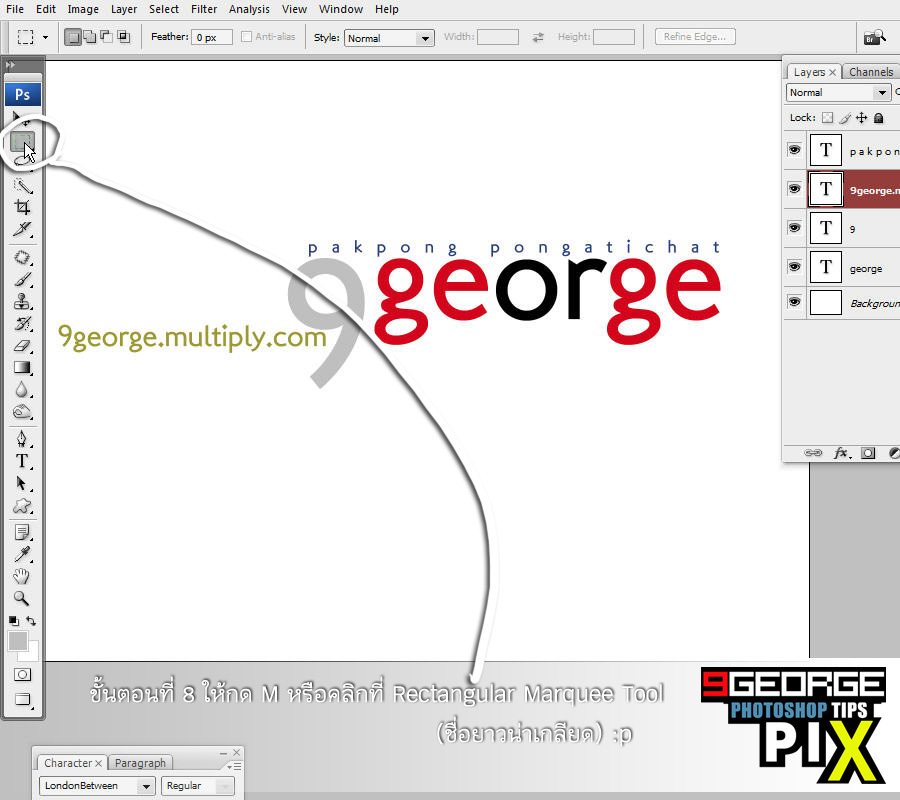Open the tool preset picker arrow
Viewport: 900px width, 800px height.
coord(45,38)
